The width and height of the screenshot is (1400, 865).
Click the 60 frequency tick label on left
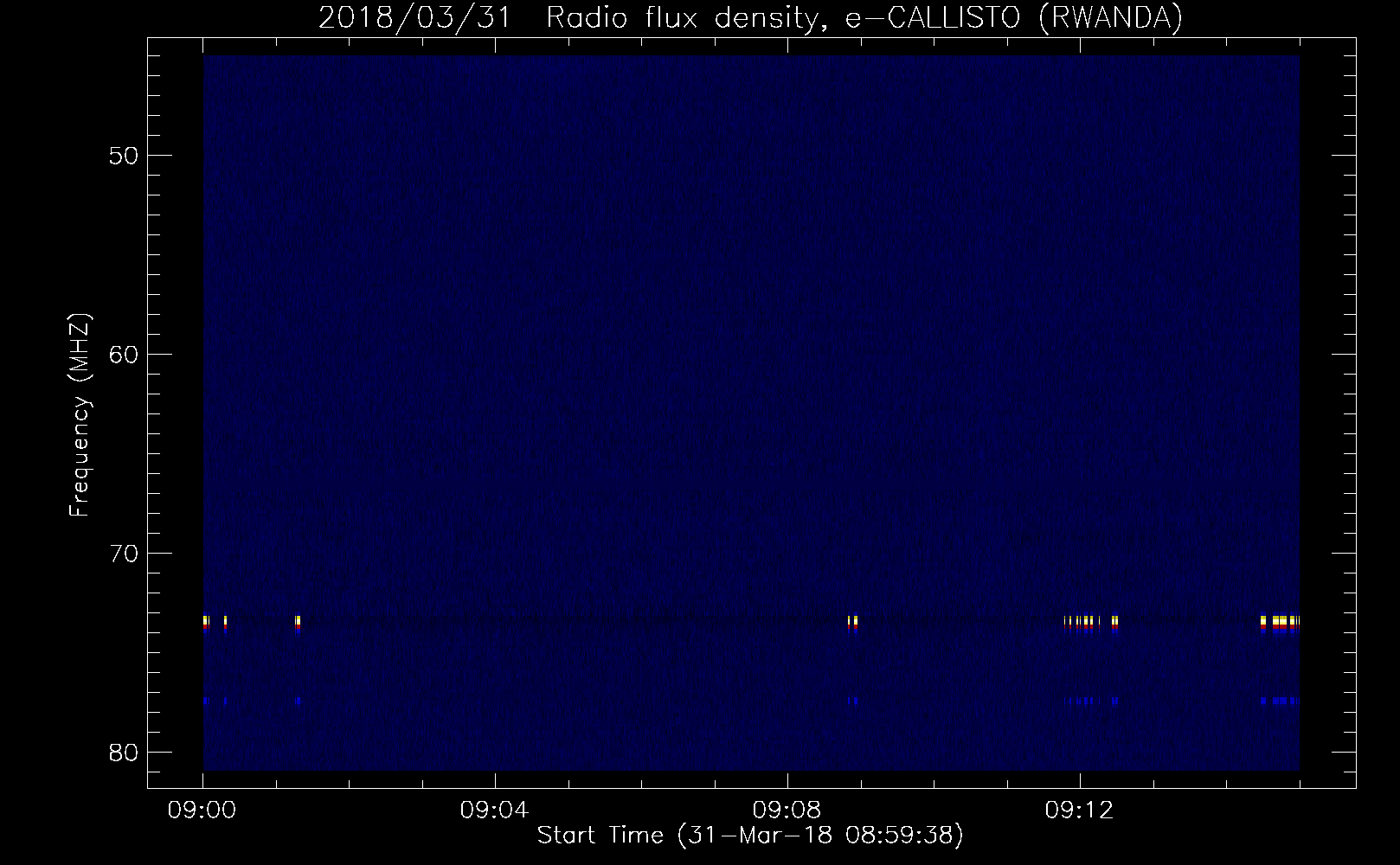tap(123, 355)
